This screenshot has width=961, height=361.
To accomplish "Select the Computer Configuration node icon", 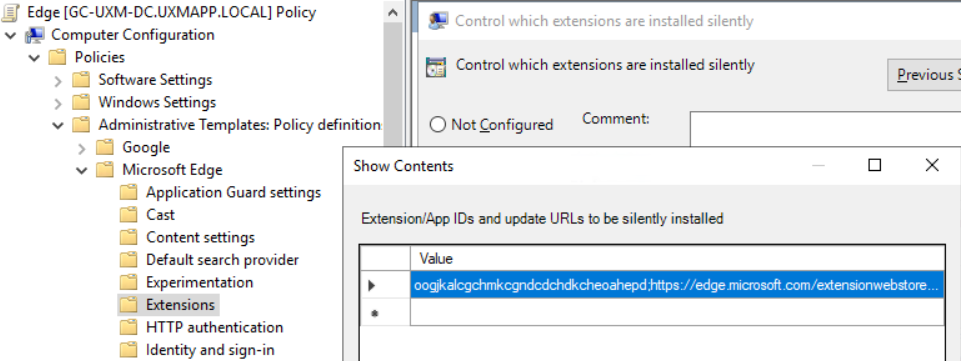I will pos(36,35).
